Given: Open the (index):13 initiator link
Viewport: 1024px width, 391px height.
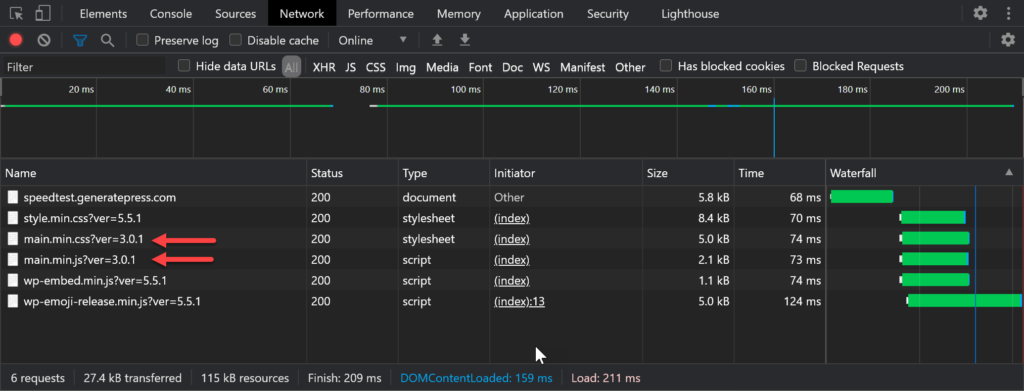Looking at the screenshot, I should click(x=519, y=302).
